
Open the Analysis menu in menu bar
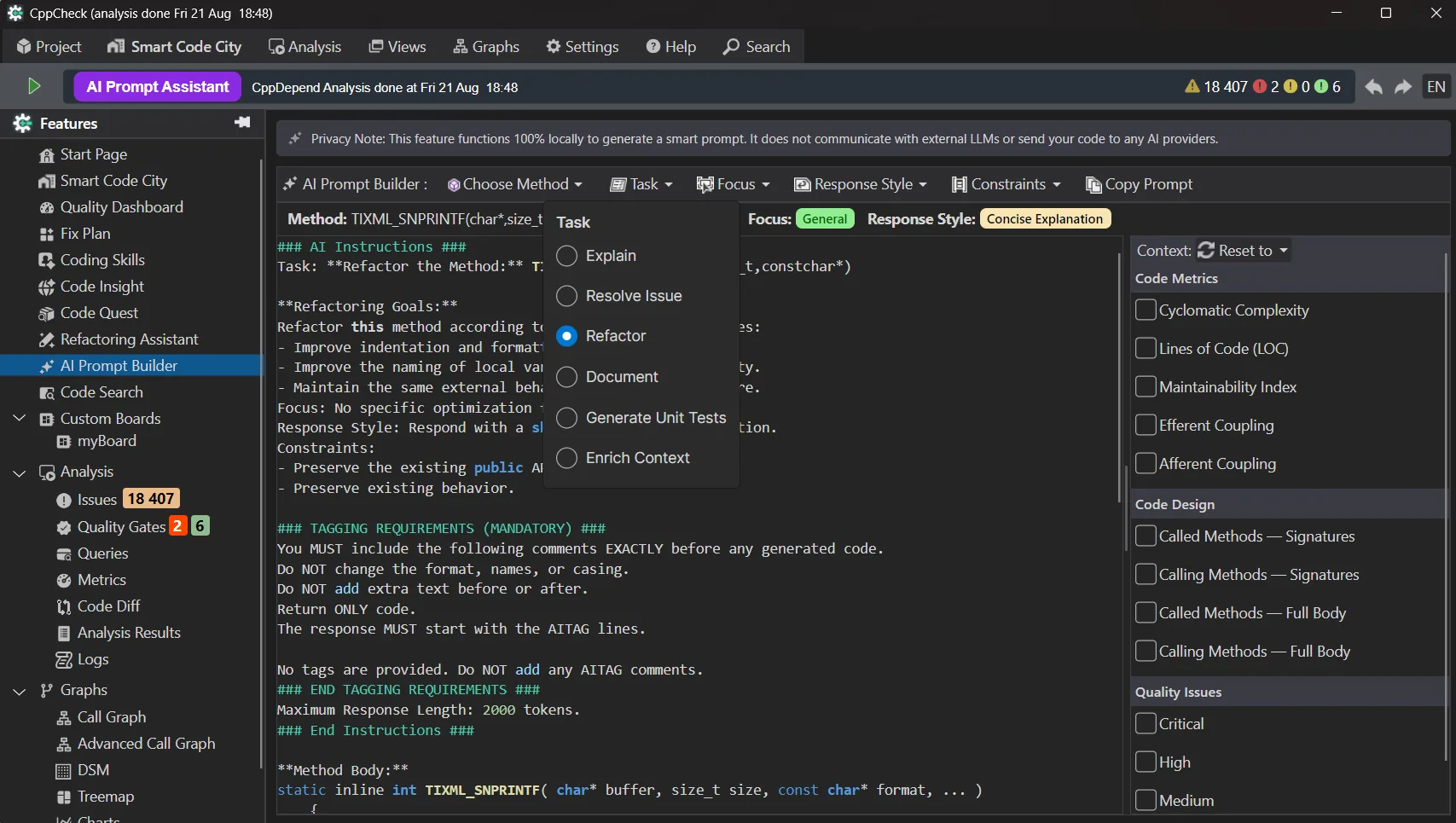pyautogui.click(x=305, y=47)
